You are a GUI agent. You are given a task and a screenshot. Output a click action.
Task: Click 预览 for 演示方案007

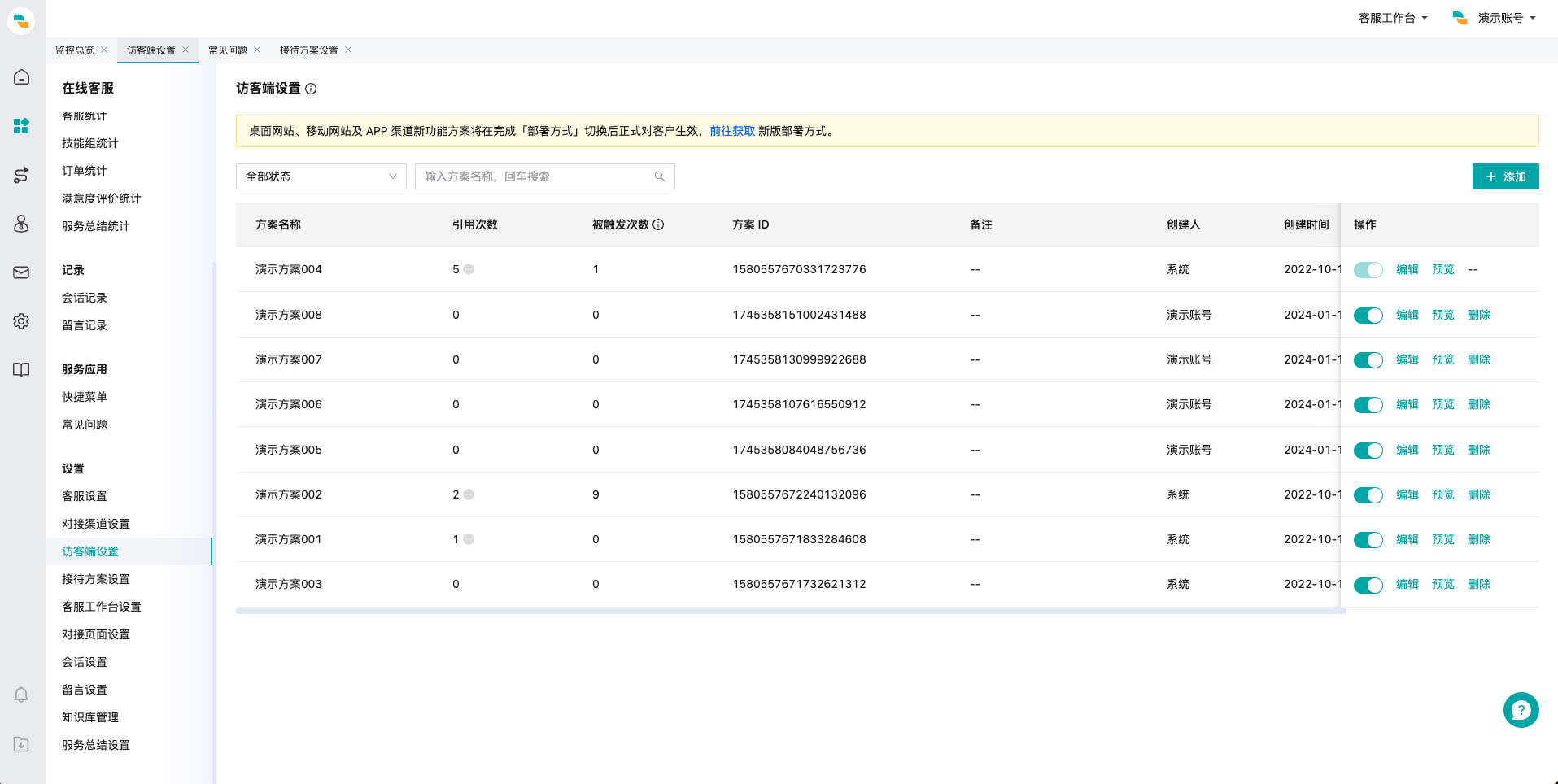click(1443, 359)
